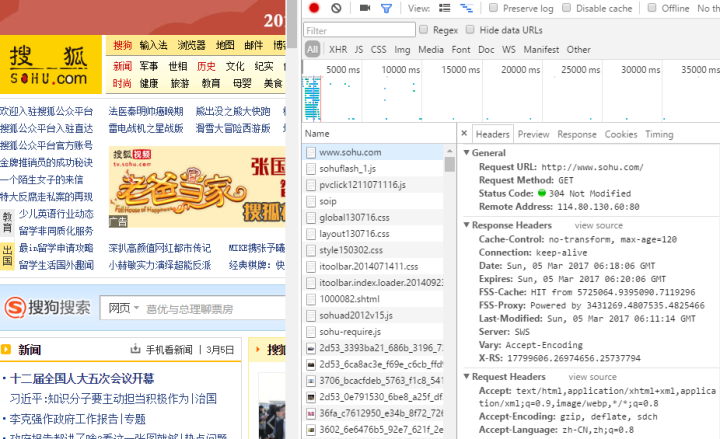Check the Disable cache option
720x439 pixels.
coord(566,8)
